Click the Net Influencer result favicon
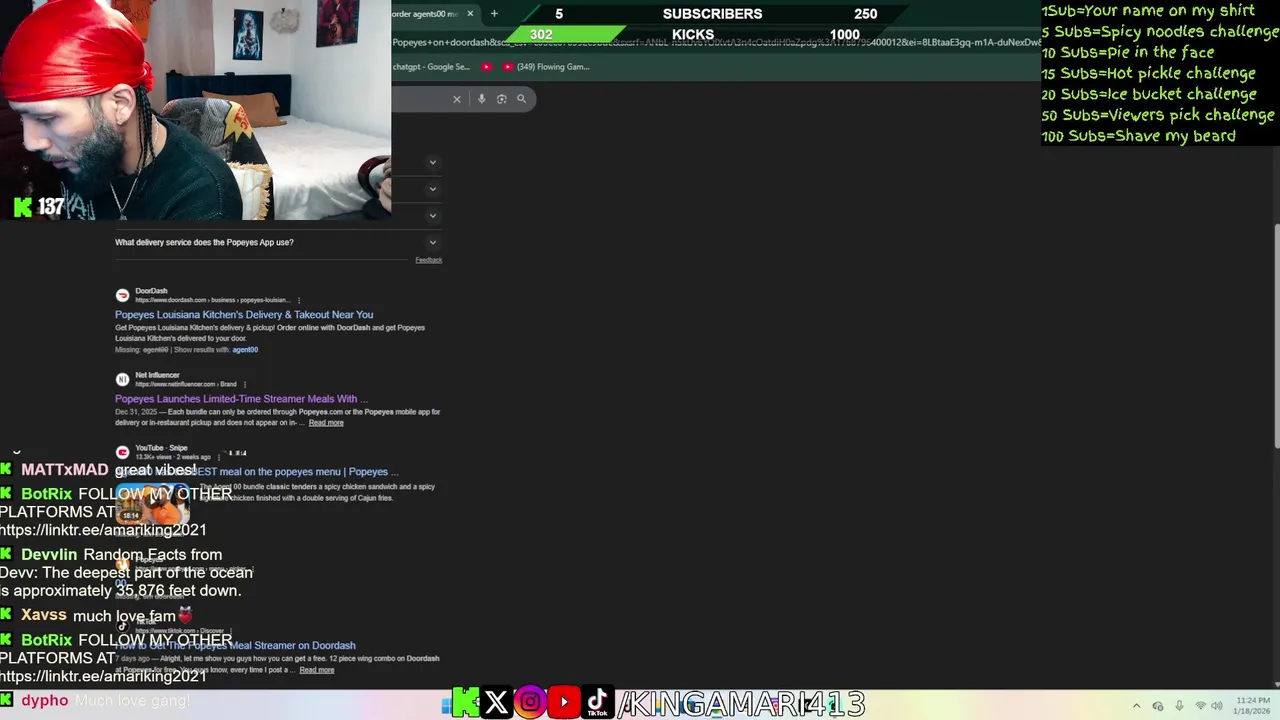Image resolution: width=1280 pixels, height=720 pixels. [x=122, y=379]
